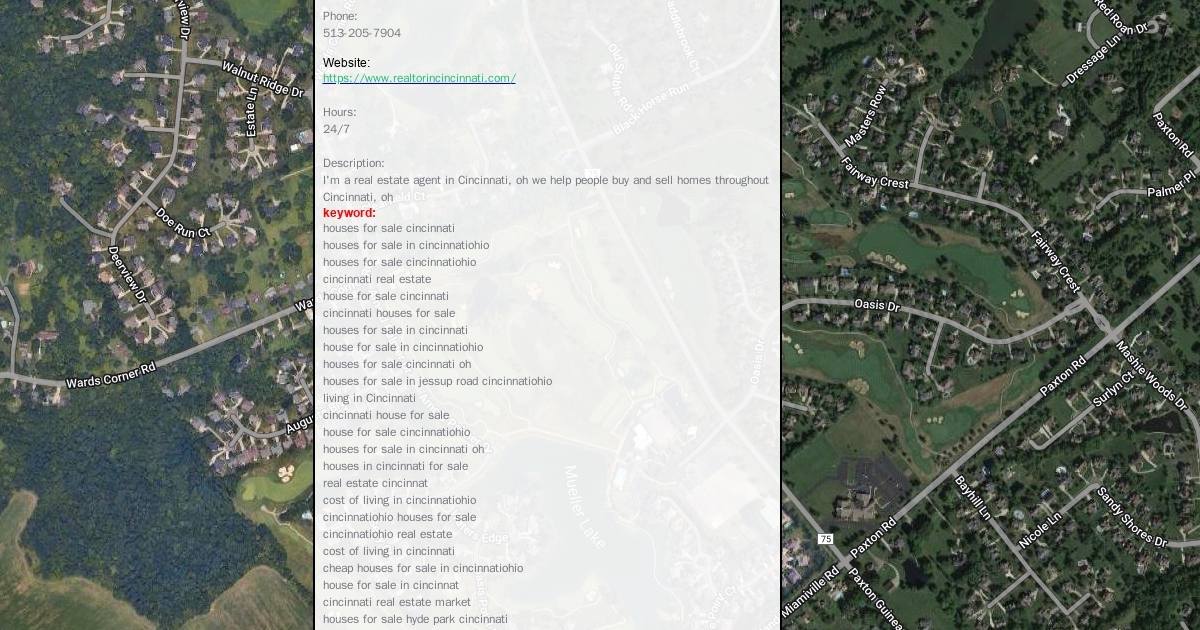Image resolution: width=1200 pixels, height=630 pixels.
Task: Click the Sandy Shores Dr map label
Action: pos(1132,517)
